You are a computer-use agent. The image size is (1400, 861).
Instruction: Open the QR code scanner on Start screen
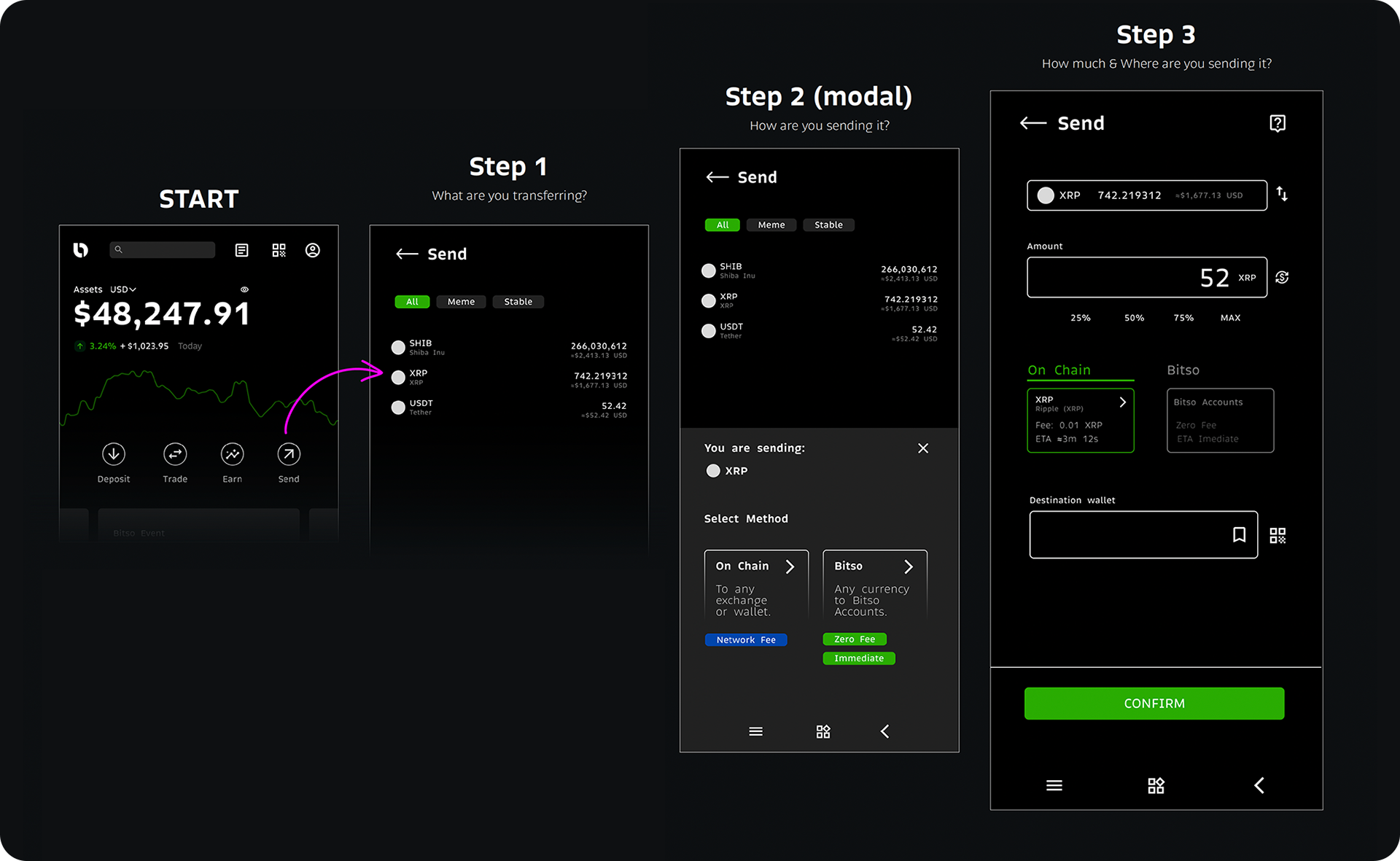279,250
